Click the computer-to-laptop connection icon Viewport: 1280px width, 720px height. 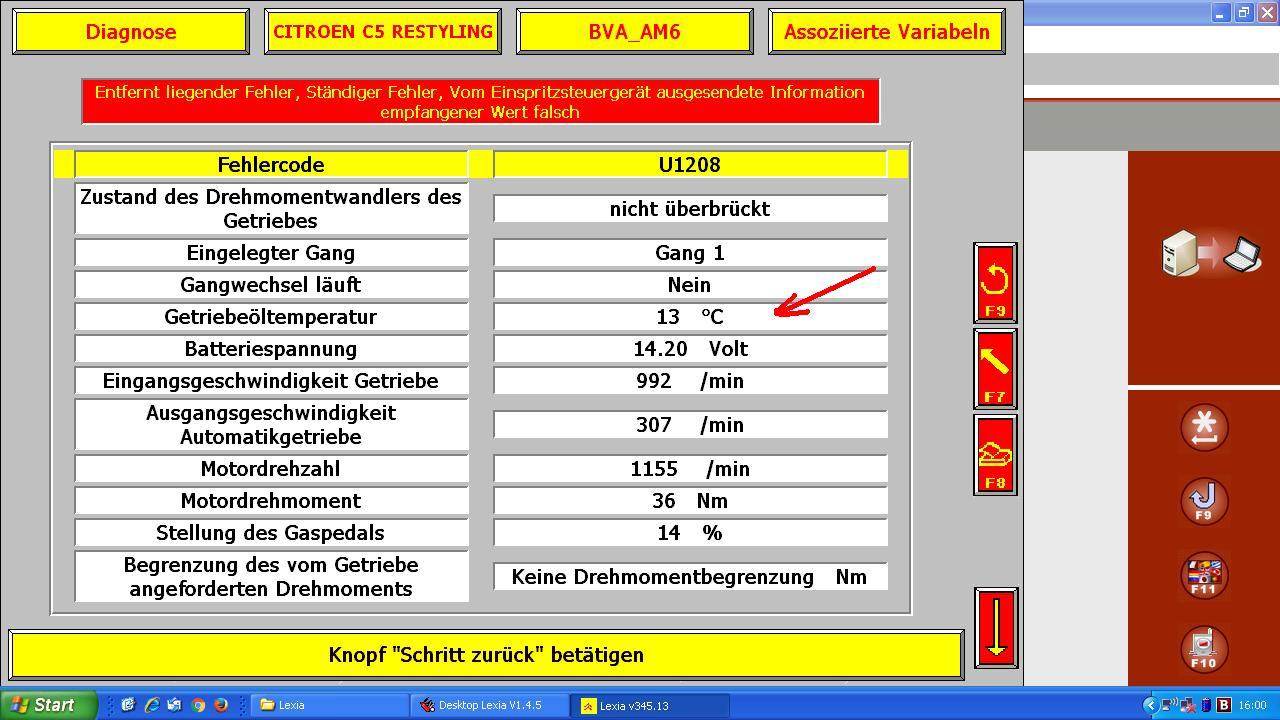pyautogui.click(x=1211, y=253)
